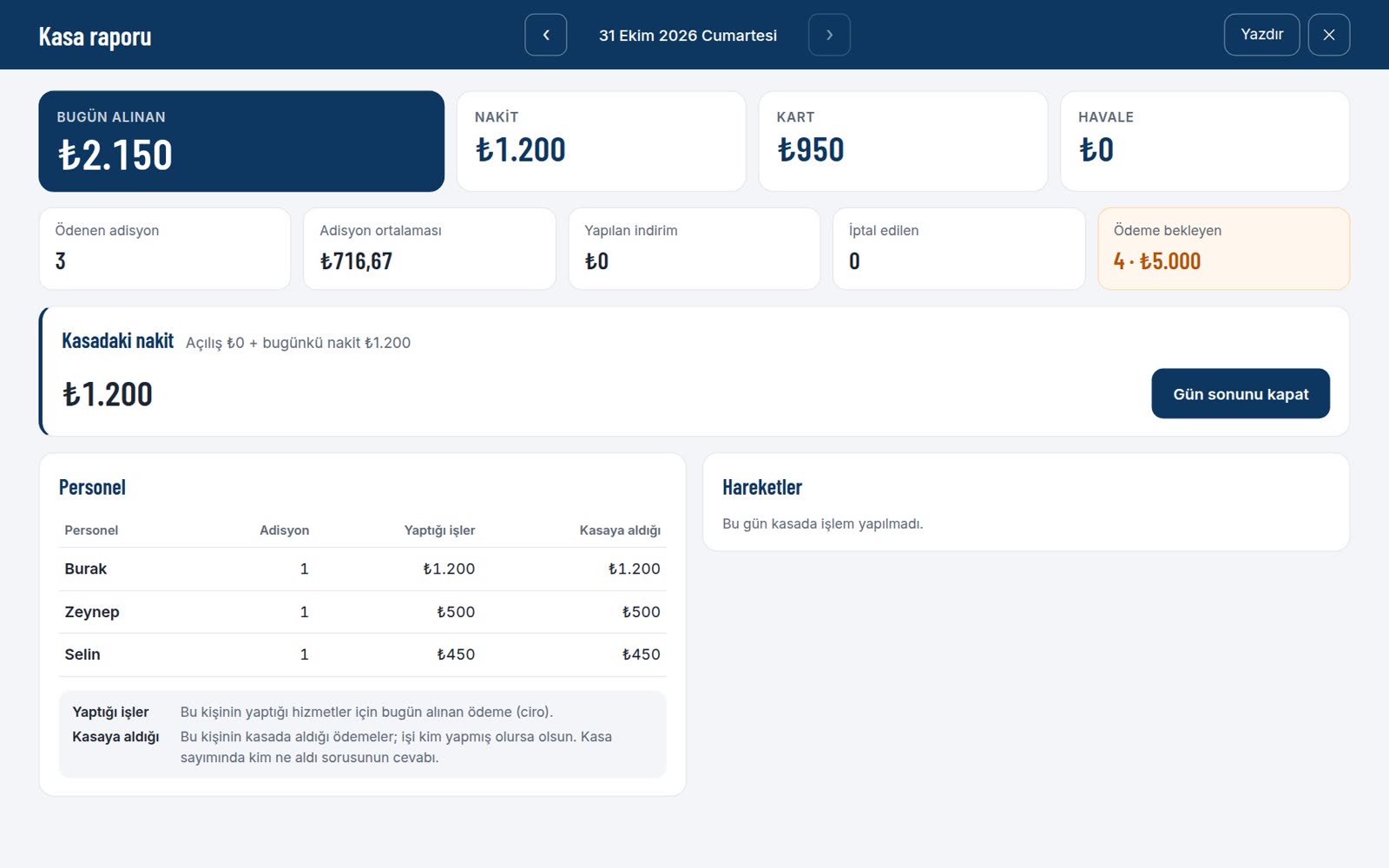Click Zeynep's Kasaya aldığı value ₺500
The height and width of the screenshot is (868, 1389).
tap(642, 612)
